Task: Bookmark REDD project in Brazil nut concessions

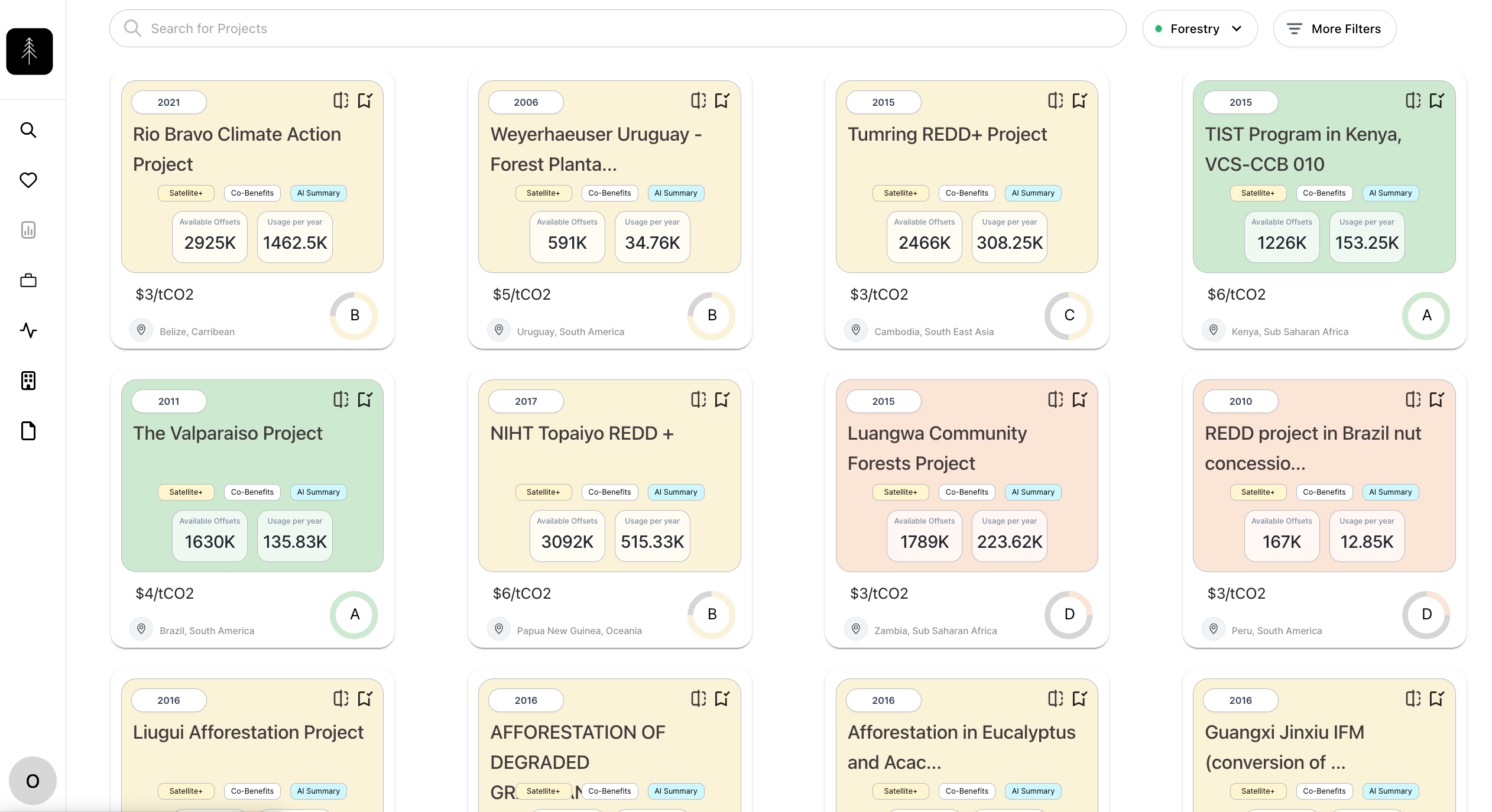Action: point(1437,399)
